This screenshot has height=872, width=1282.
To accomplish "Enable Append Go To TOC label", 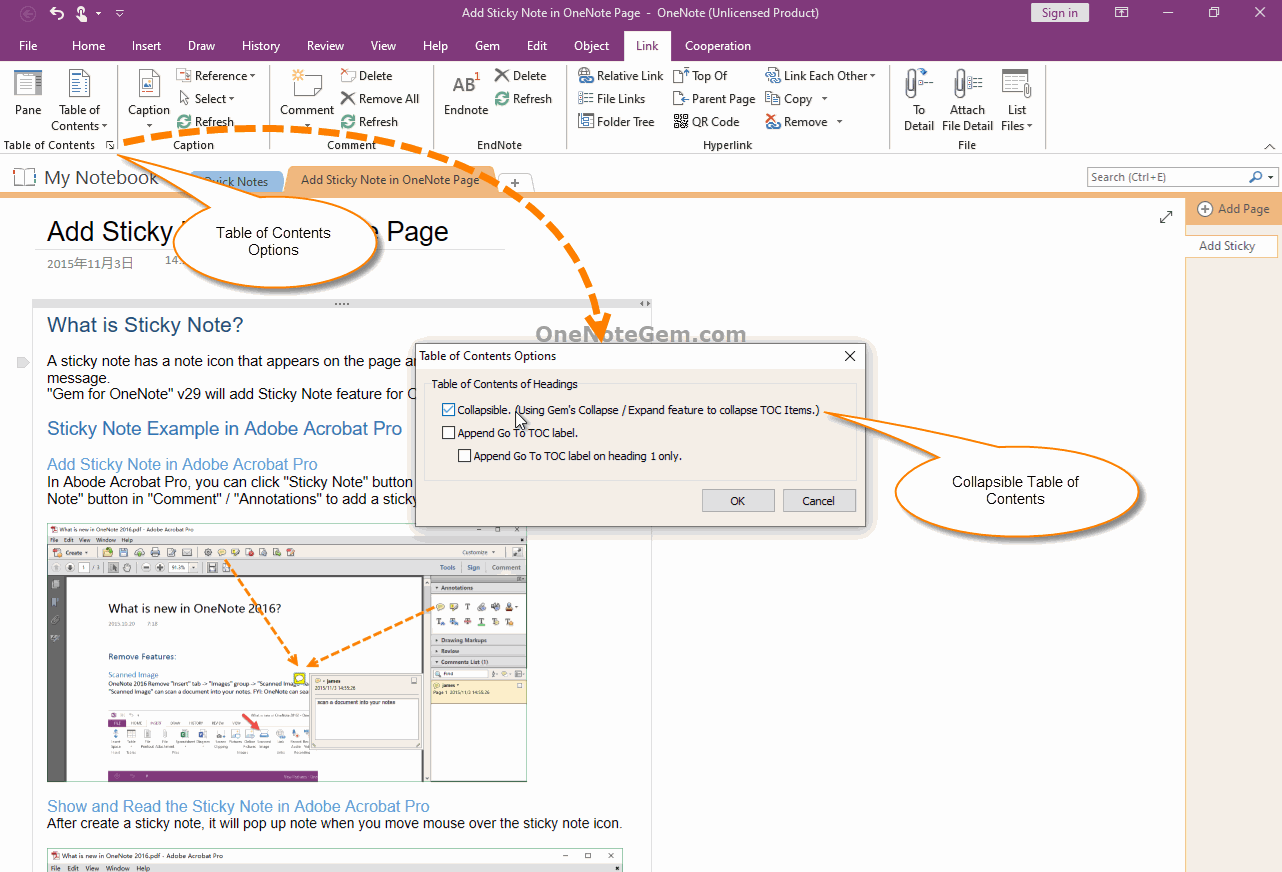I will (448, 432).
